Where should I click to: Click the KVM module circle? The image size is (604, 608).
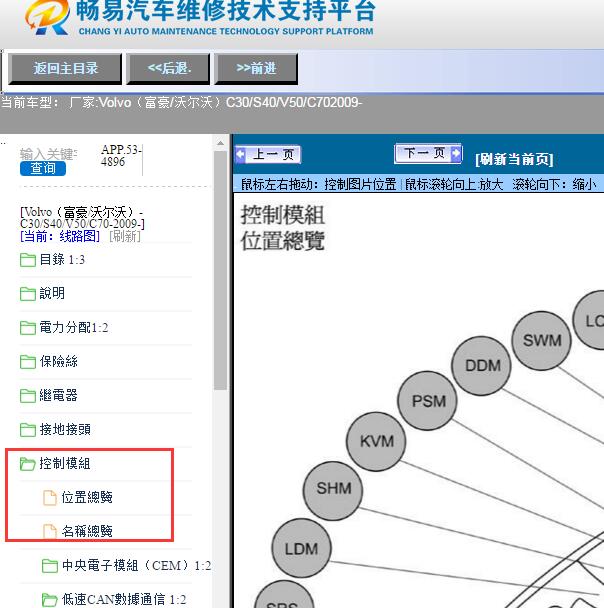click(x=376, y=441)
